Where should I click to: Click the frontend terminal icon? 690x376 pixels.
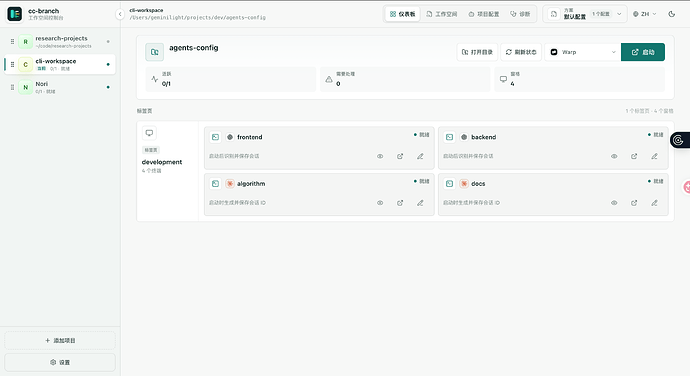(x=215, y=137)
